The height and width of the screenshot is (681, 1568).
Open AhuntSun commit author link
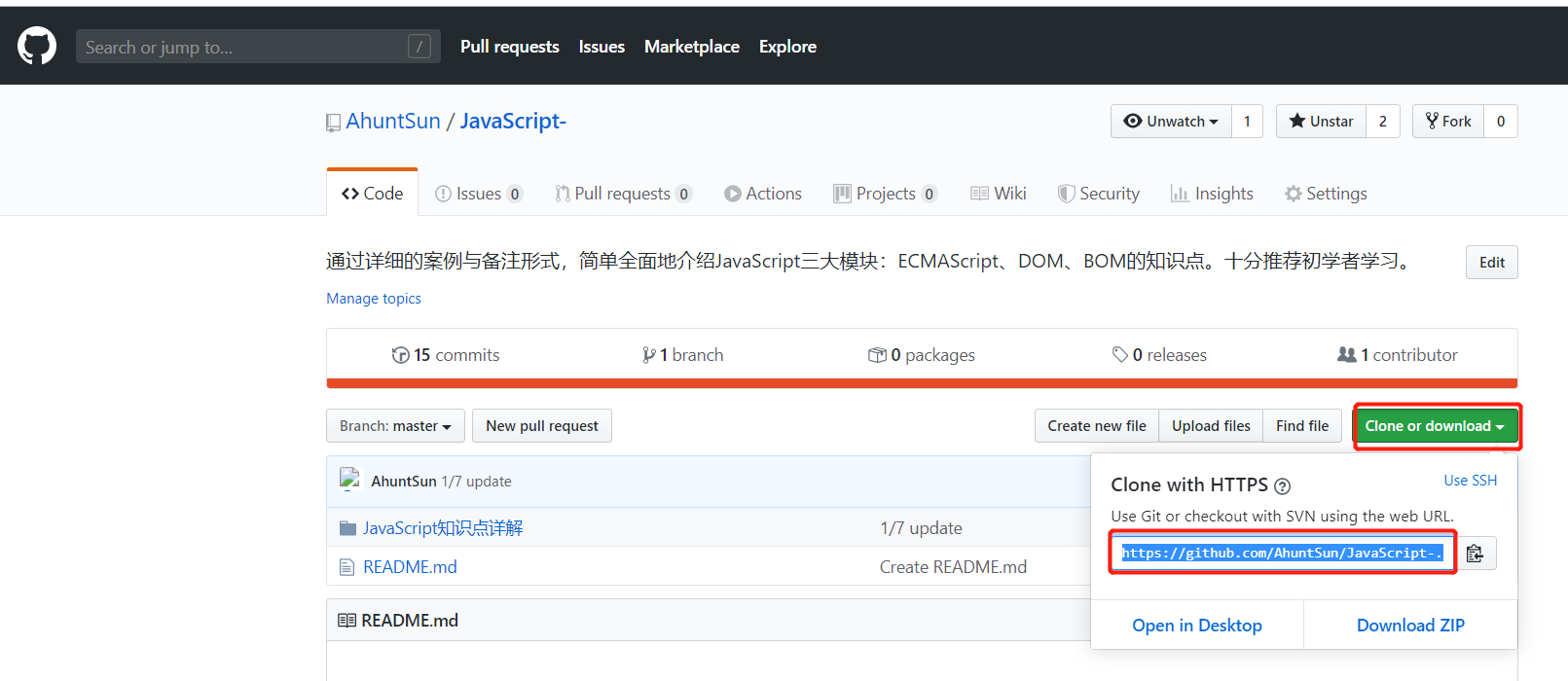tap(404, 482)
